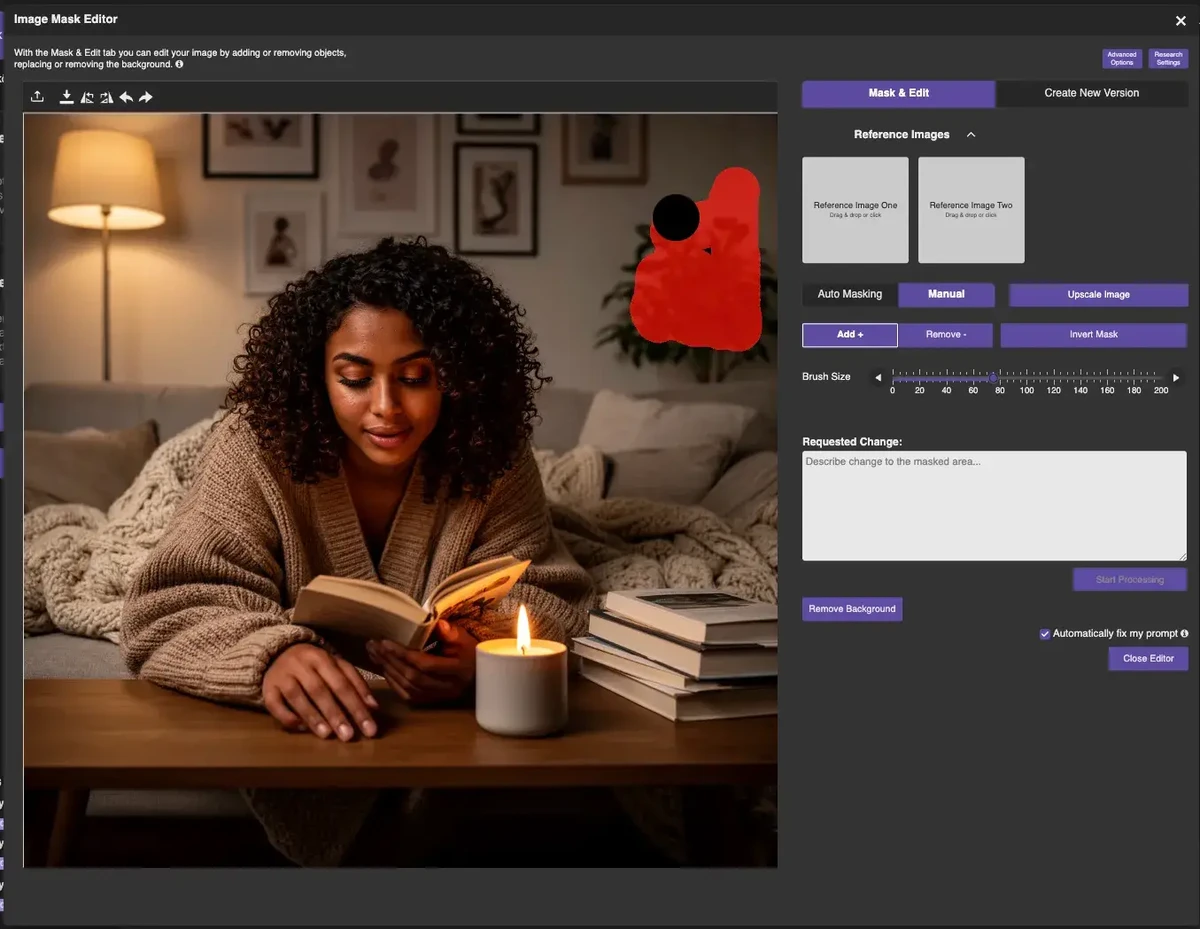
Task: Select Remove - brush mode
Action: 945,334
